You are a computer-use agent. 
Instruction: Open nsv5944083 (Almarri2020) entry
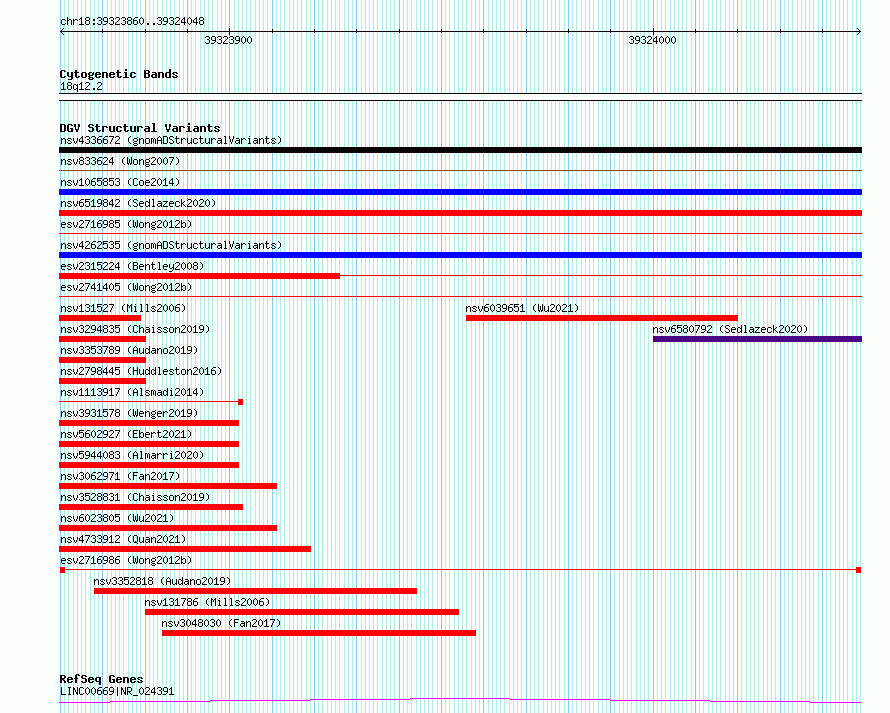tap(132, 455)
